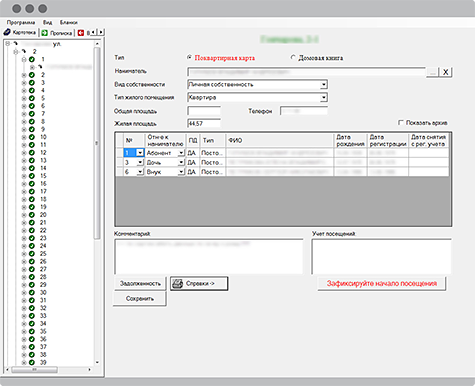Open Вид собственности dropdown

coord(323,85)
